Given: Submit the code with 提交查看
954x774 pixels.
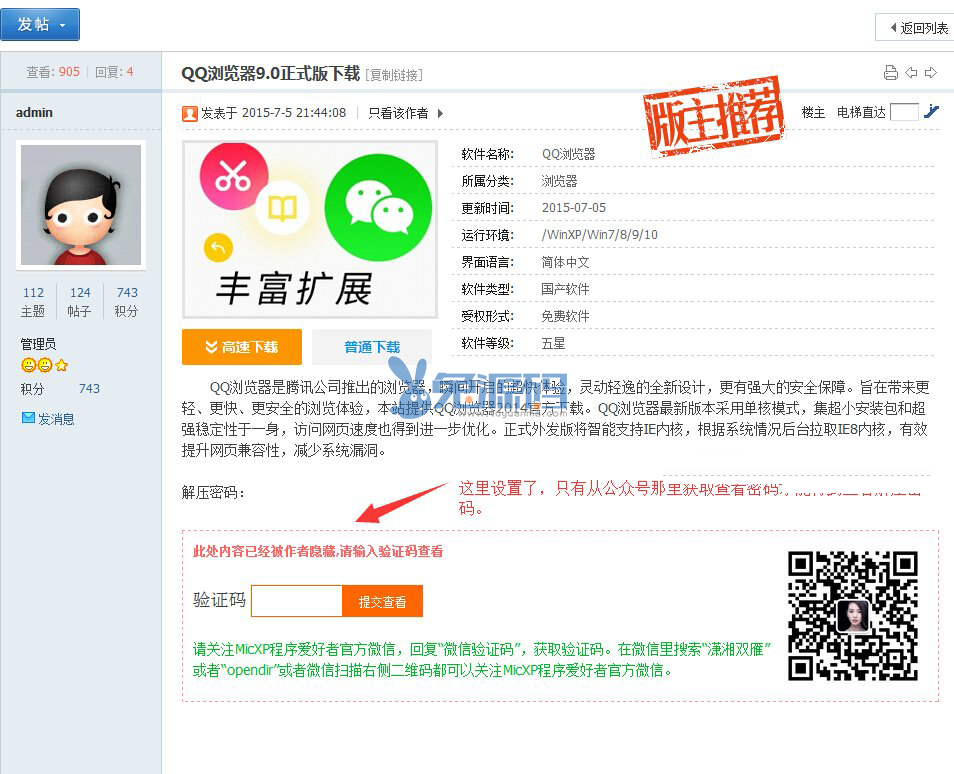Looking at the screenshot, I should (x=382, y=601).
